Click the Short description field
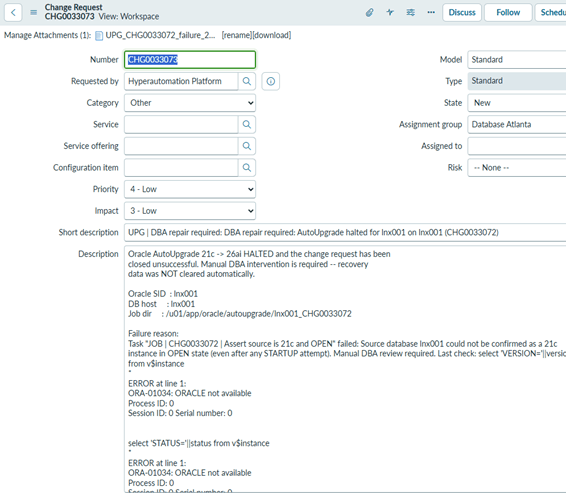This screenshot has width=566, height=499. [x=345, y=233]
